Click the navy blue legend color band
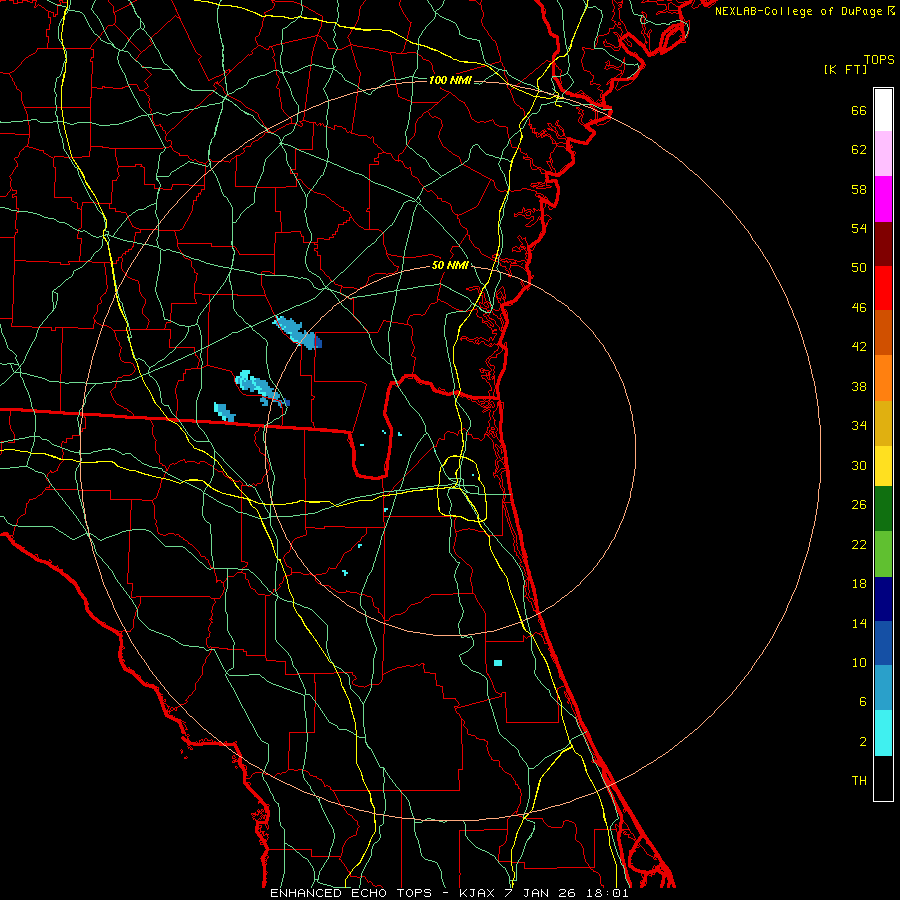Image resolution: width=900 pixels, height=900 pixels. [883, 599]
